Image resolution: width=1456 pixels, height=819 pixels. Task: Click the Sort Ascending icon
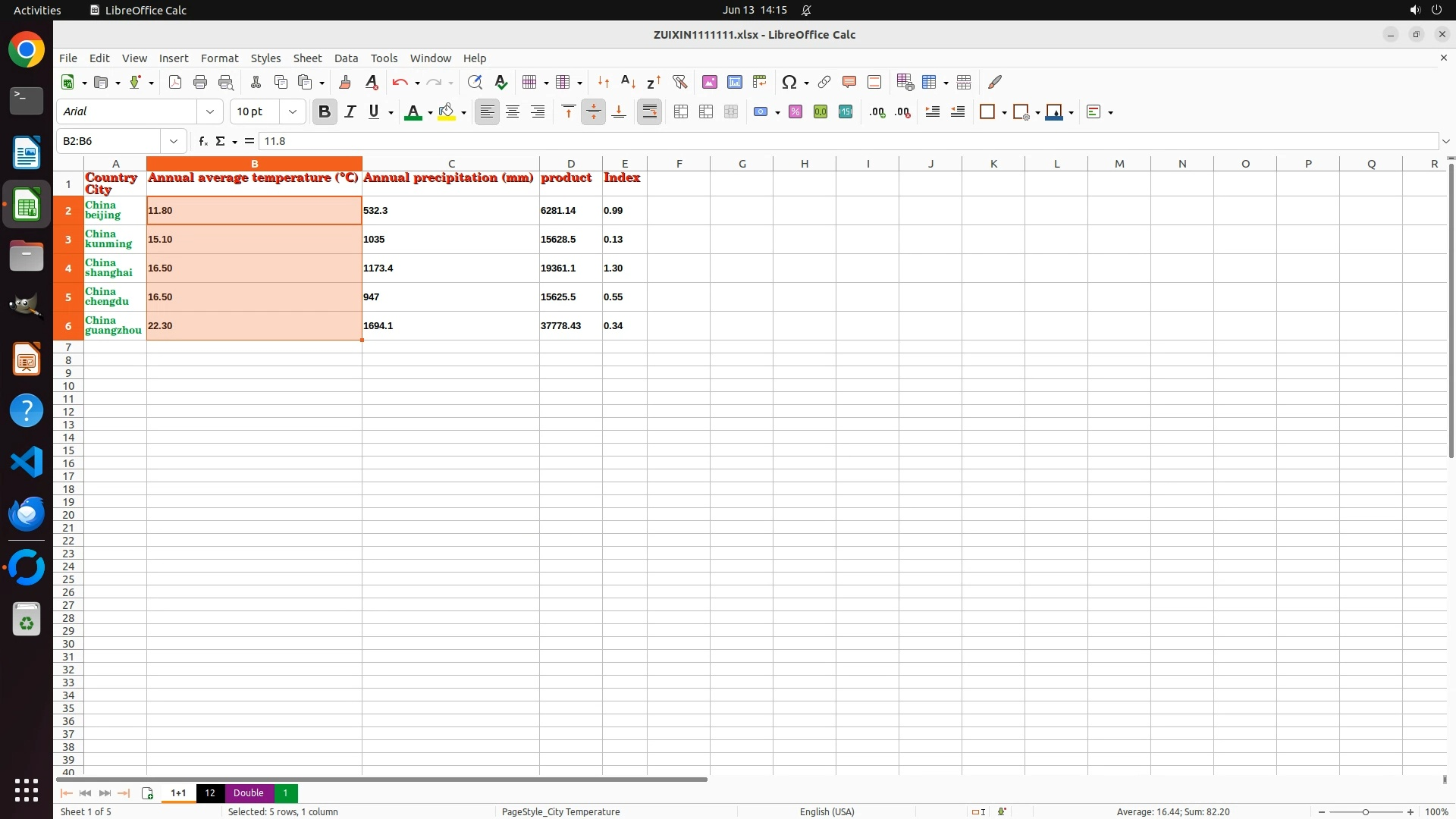(628, 82)
